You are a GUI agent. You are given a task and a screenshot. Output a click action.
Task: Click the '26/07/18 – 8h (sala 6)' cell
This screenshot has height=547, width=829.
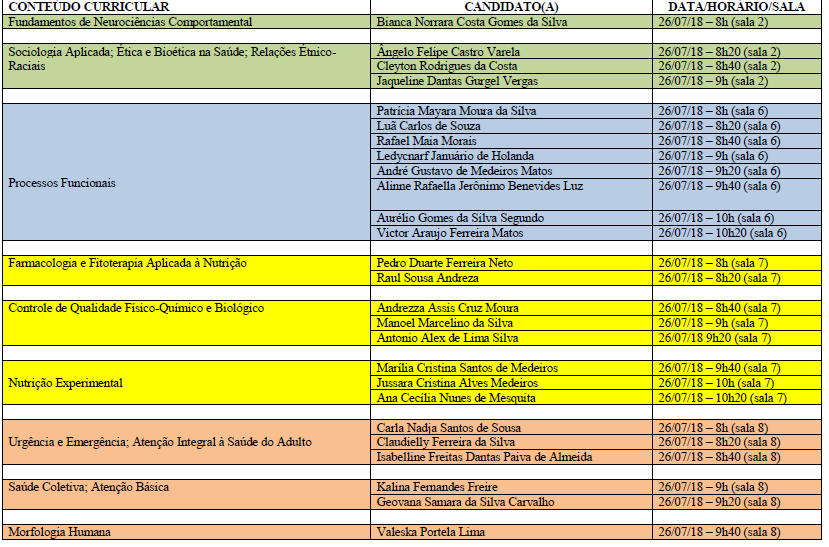tap(737, 111)
